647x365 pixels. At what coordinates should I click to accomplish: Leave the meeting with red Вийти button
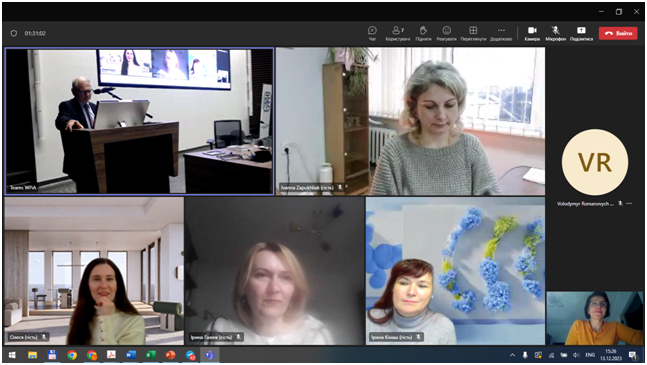point(618,33)
